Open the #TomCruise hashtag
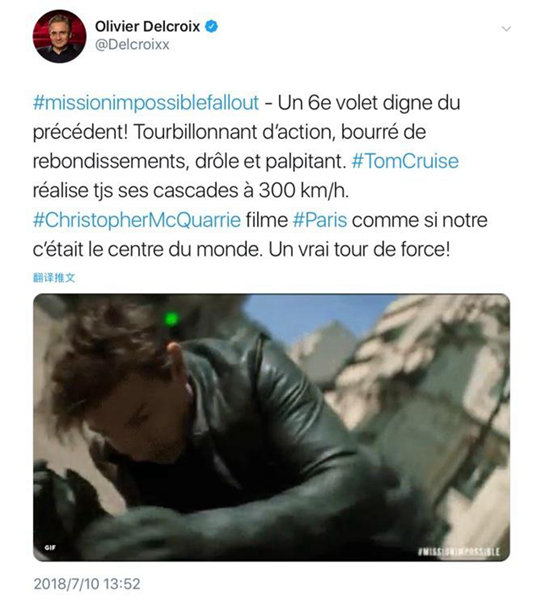Screen dimensions: 558x600 [x=405, y=161]
